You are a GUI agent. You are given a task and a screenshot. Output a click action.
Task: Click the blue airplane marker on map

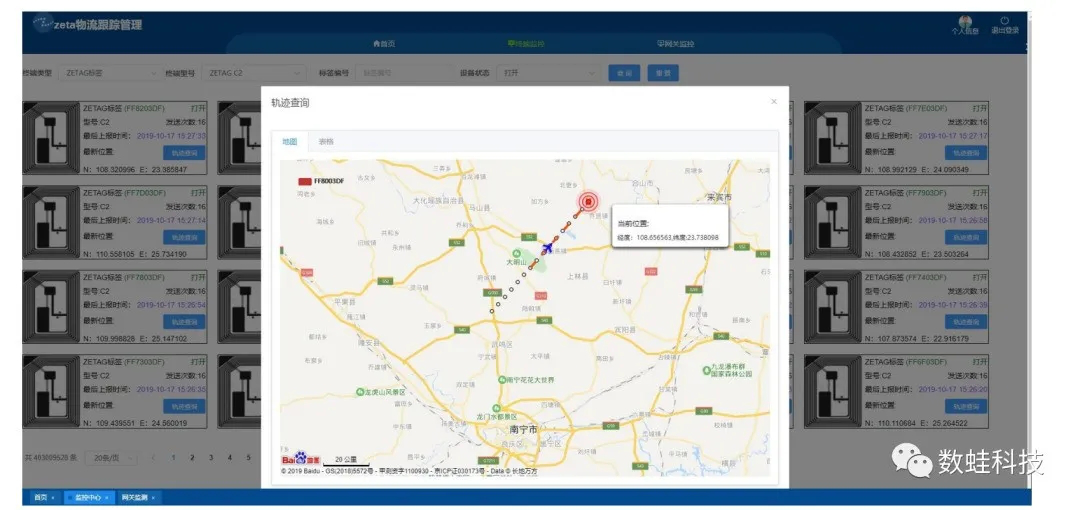point(549,246)
